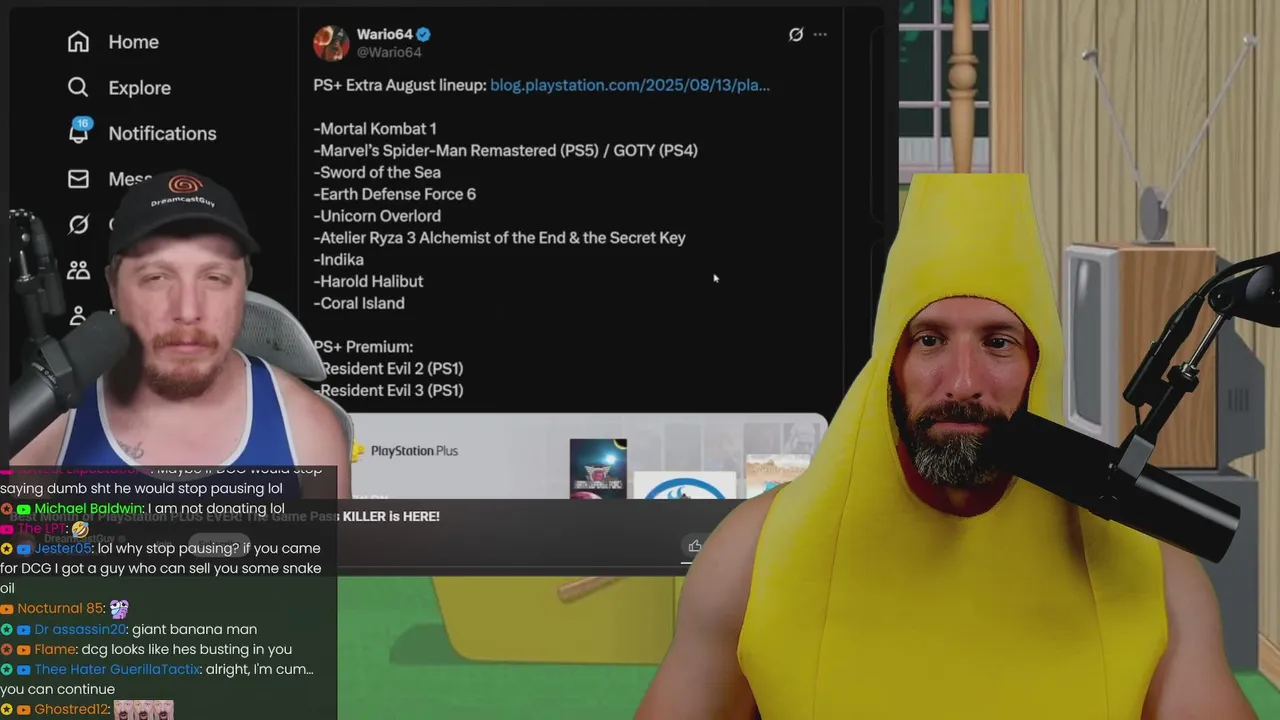Click the Grok icon on Wario64's post
Screen dimensions: 1280x720
click(x=796, y=34)
